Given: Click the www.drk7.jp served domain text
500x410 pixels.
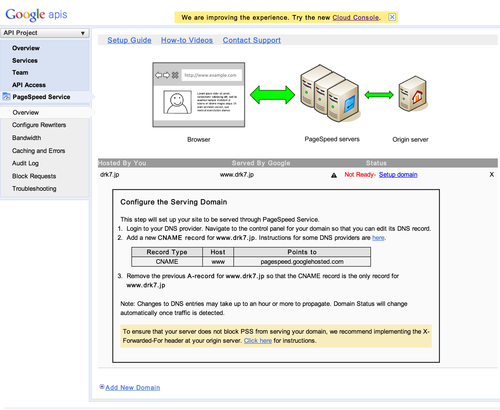Looking at the screenshot, I should pyautogui.click(x=237, y=175).
